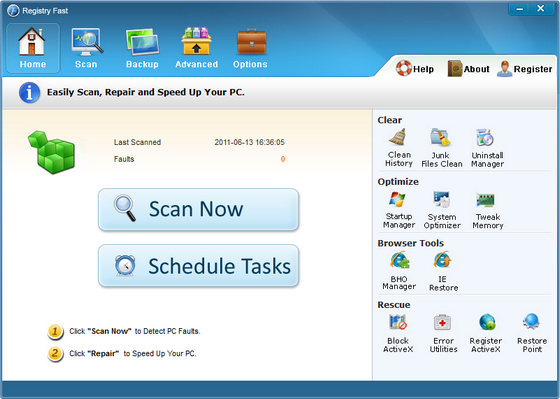The height and width of the screenshot is (399, 560).
Task: Open Startup Manager tool
Action: pyautogui.click(x=399, y=210)
